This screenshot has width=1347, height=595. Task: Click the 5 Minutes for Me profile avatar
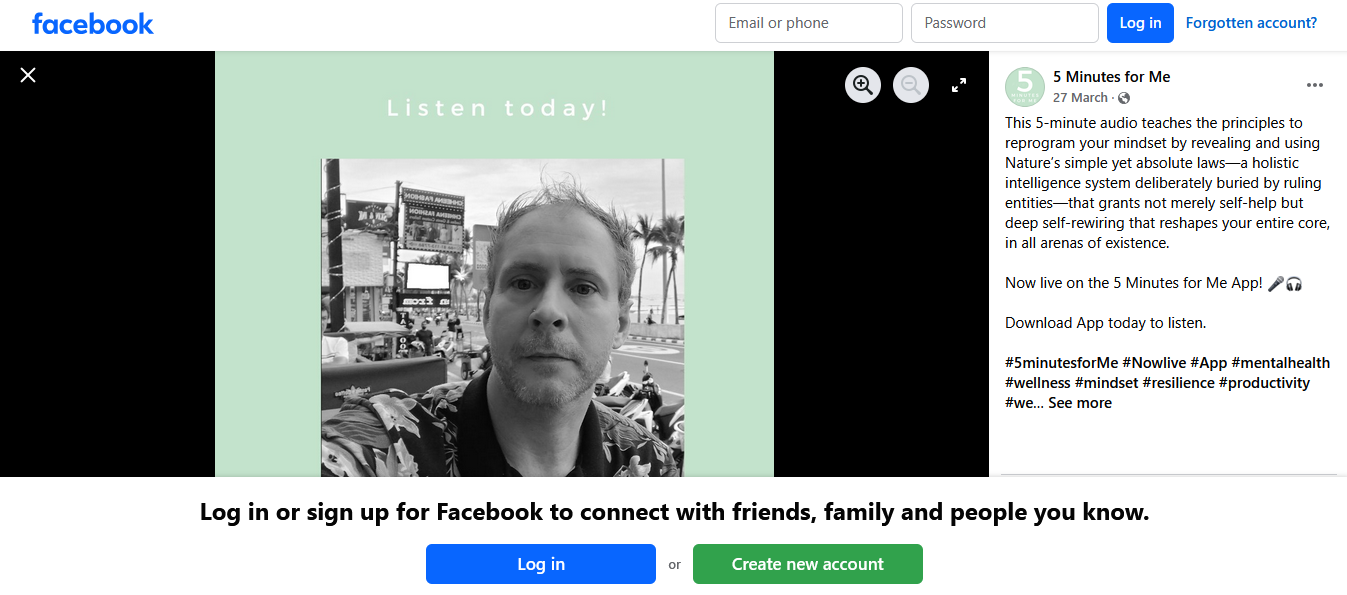coord(1025,87)
